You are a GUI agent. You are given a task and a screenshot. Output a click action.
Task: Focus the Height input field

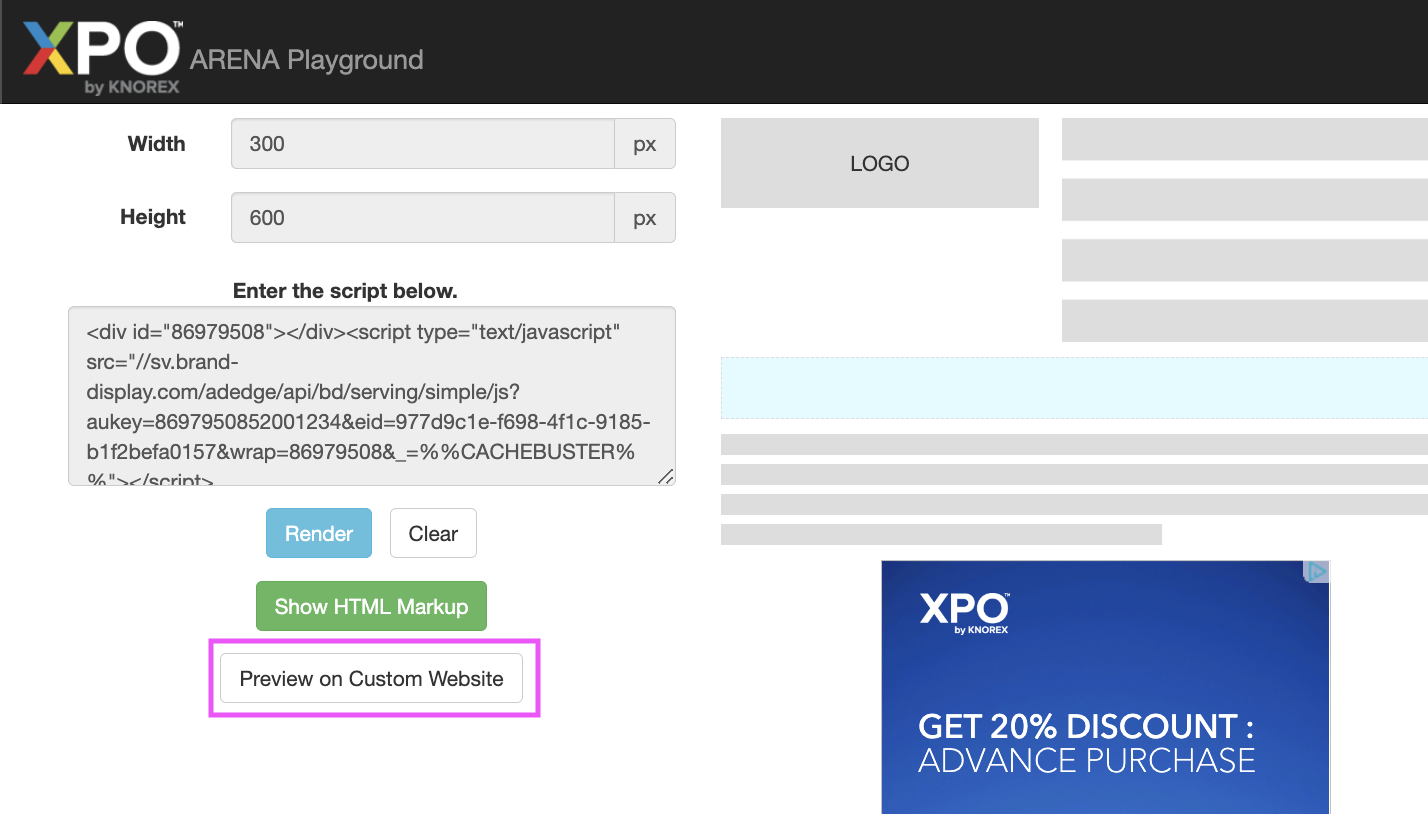click(422, 218)
